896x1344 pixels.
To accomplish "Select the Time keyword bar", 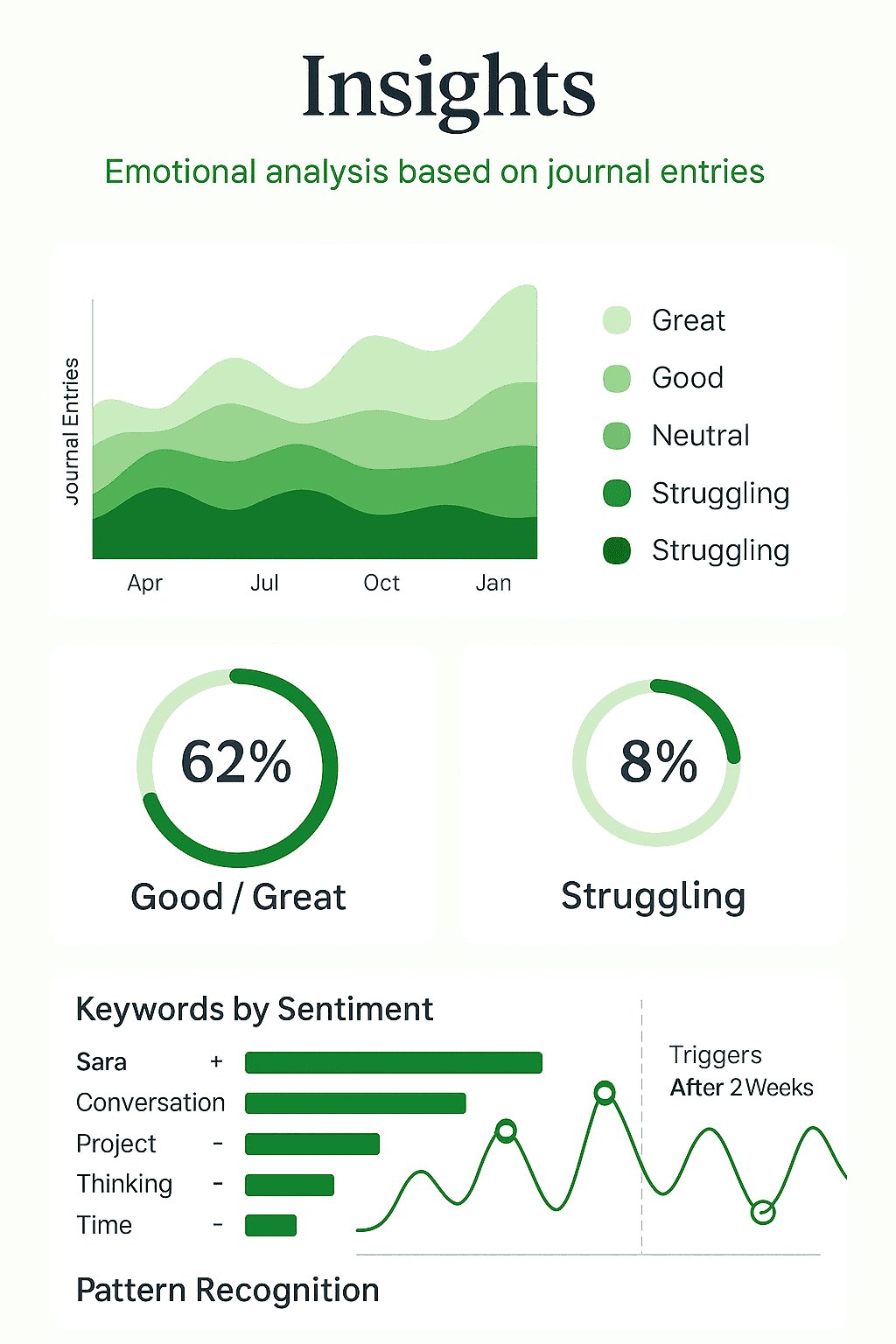I will point(270,1225).
